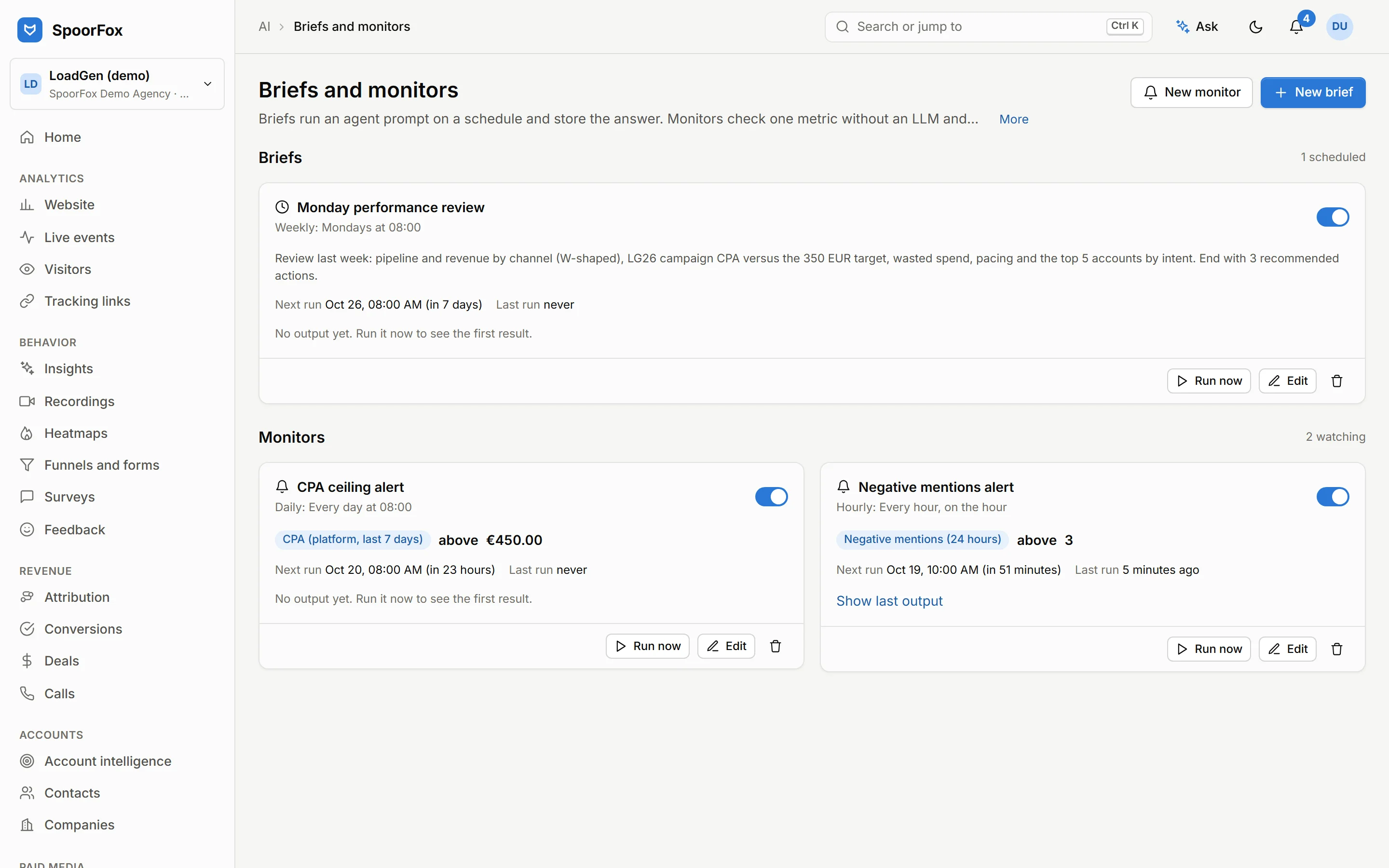
Task: Open Website analytics page
Action: tap(117, 205)
